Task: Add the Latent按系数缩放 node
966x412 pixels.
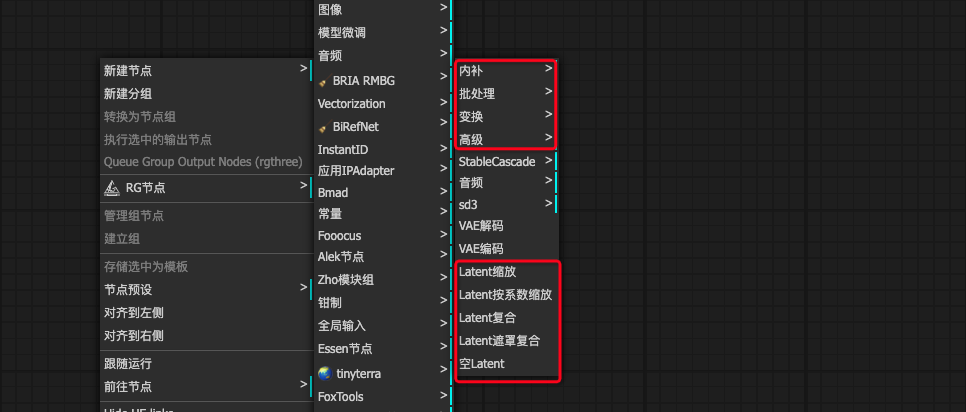Action: [x=506, y=295]
